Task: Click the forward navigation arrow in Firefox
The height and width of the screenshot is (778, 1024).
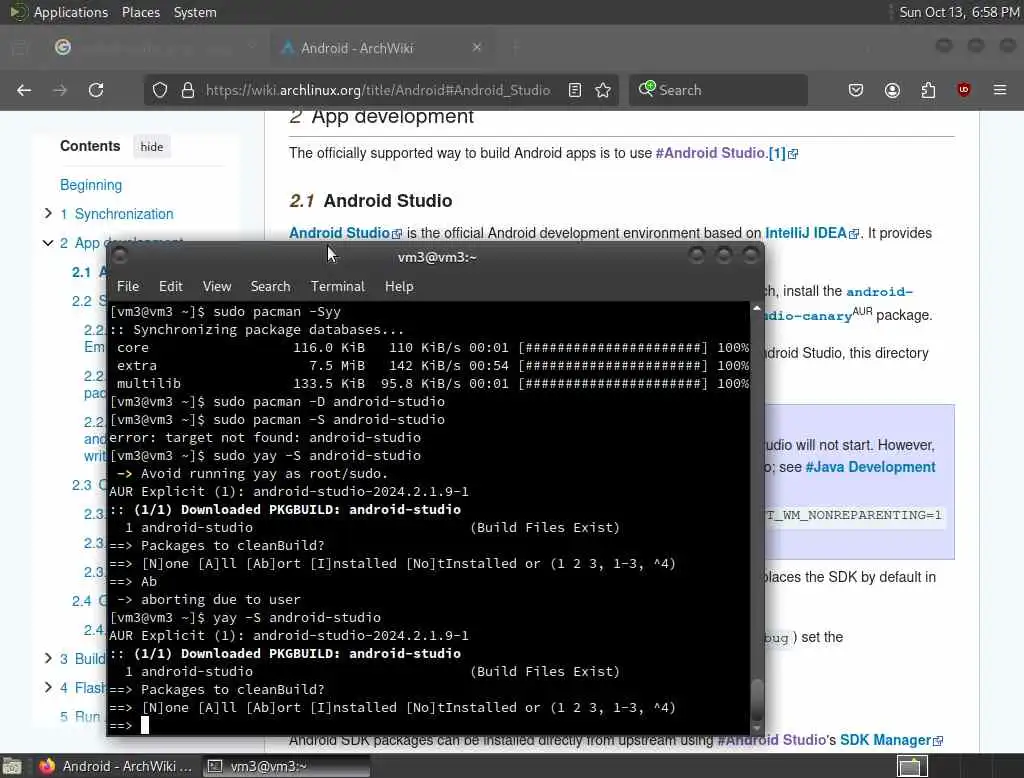Action: (60, 90)
